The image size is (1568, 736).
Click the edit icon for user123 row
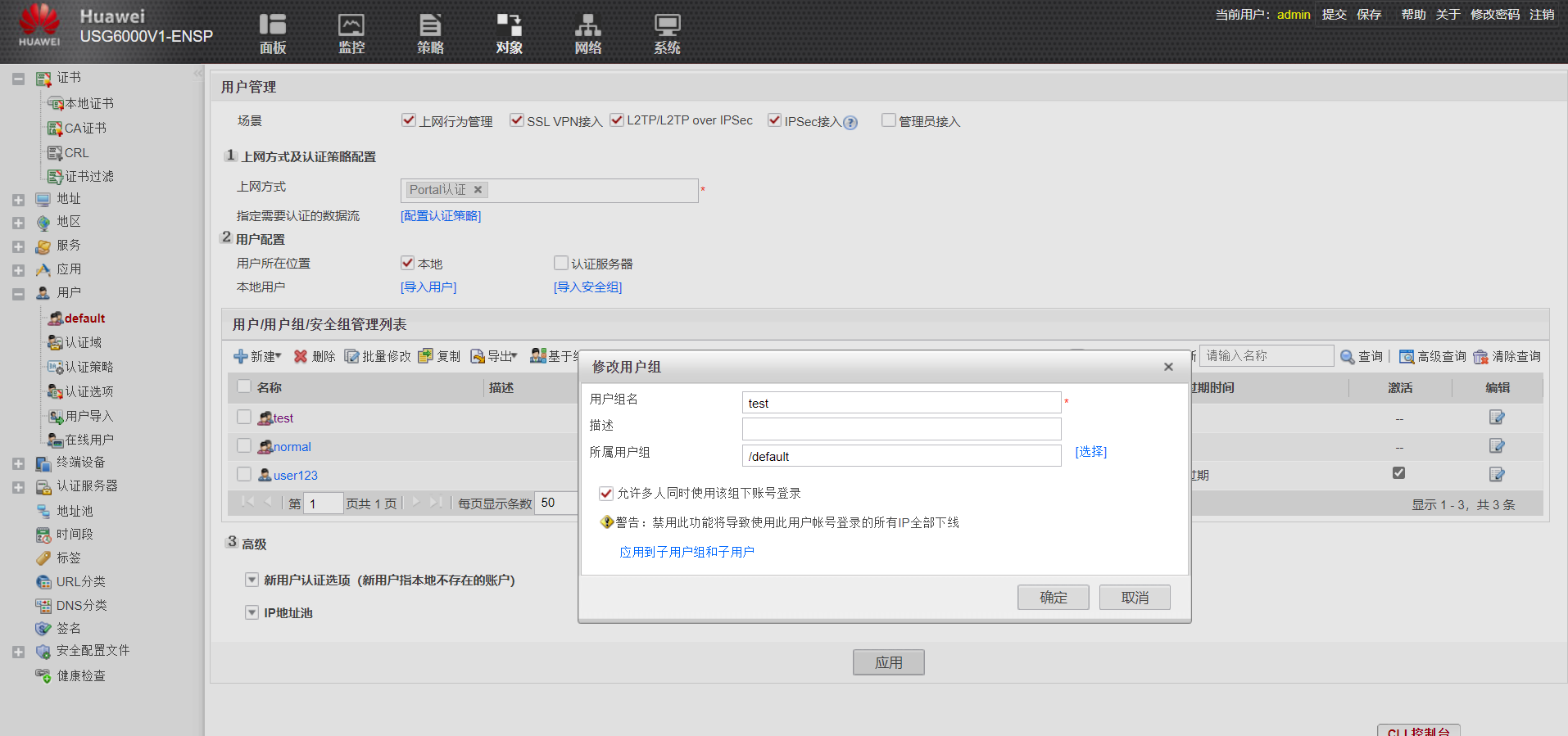[x=1497, y=474]
